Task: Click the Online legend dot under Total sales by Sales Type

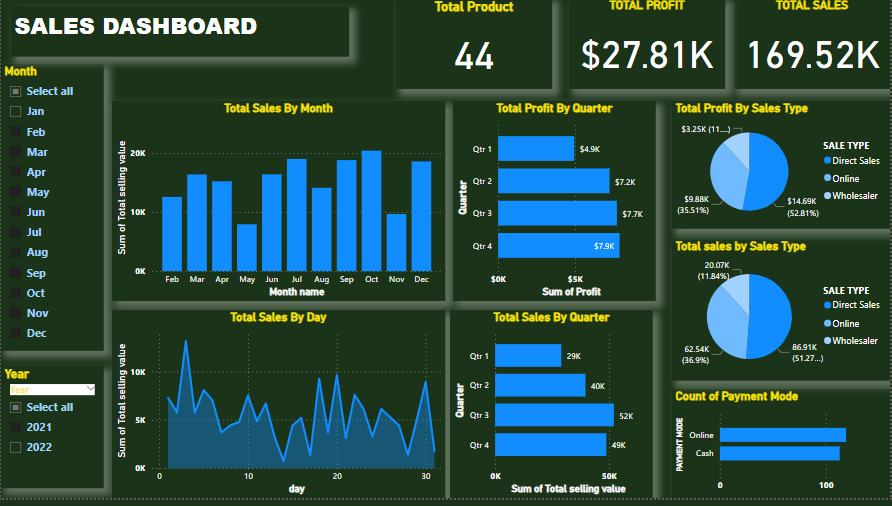Action: click(827, 323)
